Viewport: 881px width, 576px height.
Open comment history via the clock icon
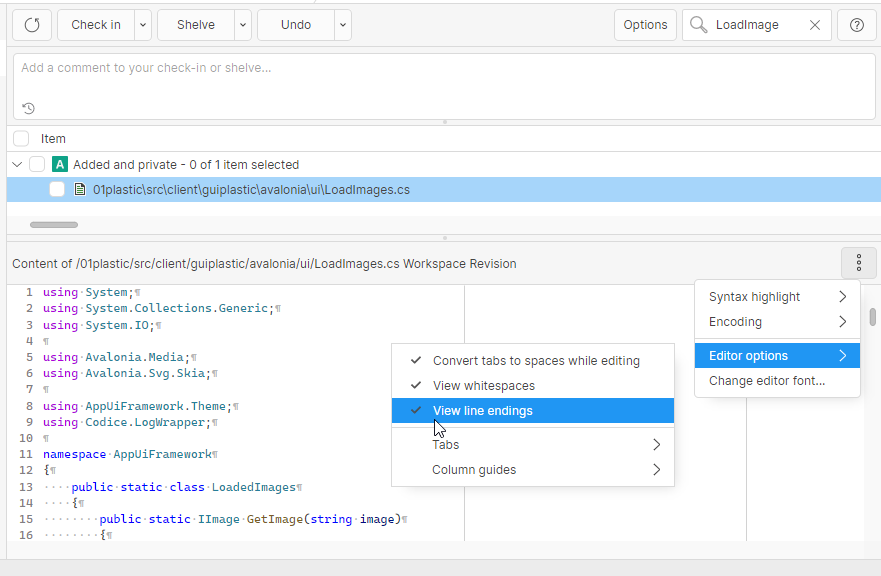[x=26, y=108]
